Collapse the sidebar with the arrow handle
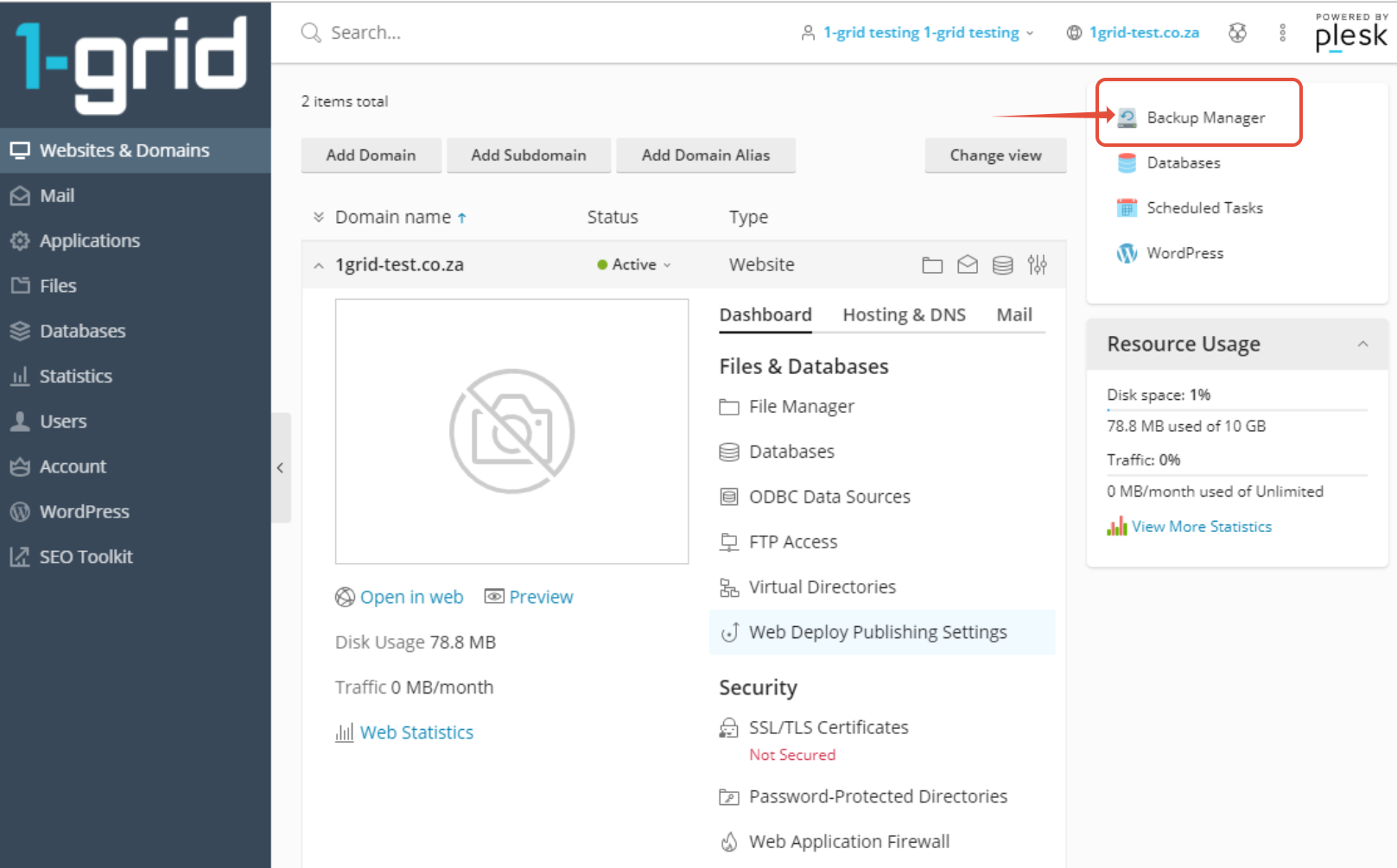Screen dimensions: 1397x868 [x=281, y=468]
